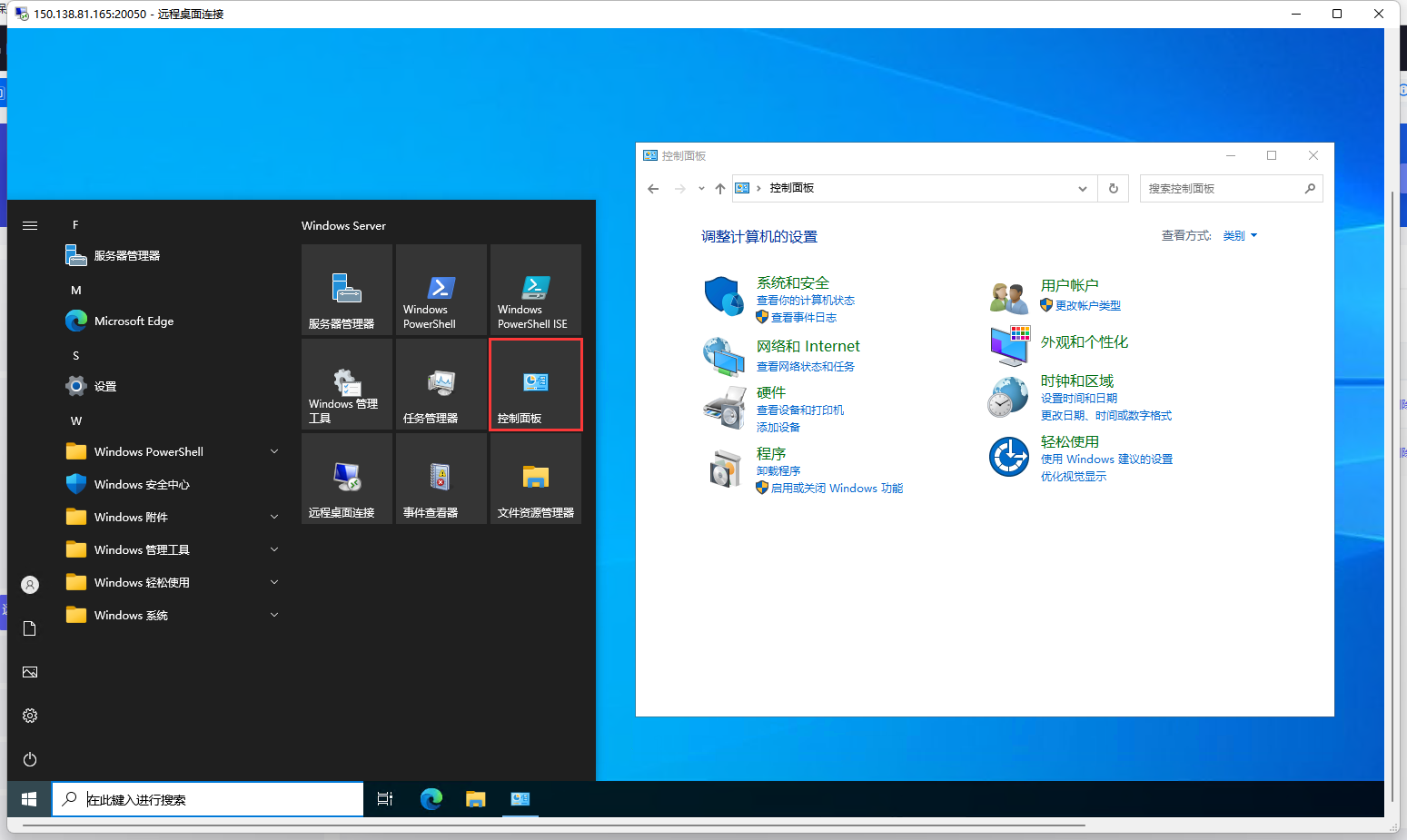Open the 查看事件日志 link
This screenshot has width=1407, height=840.
(x=804, y=318)
